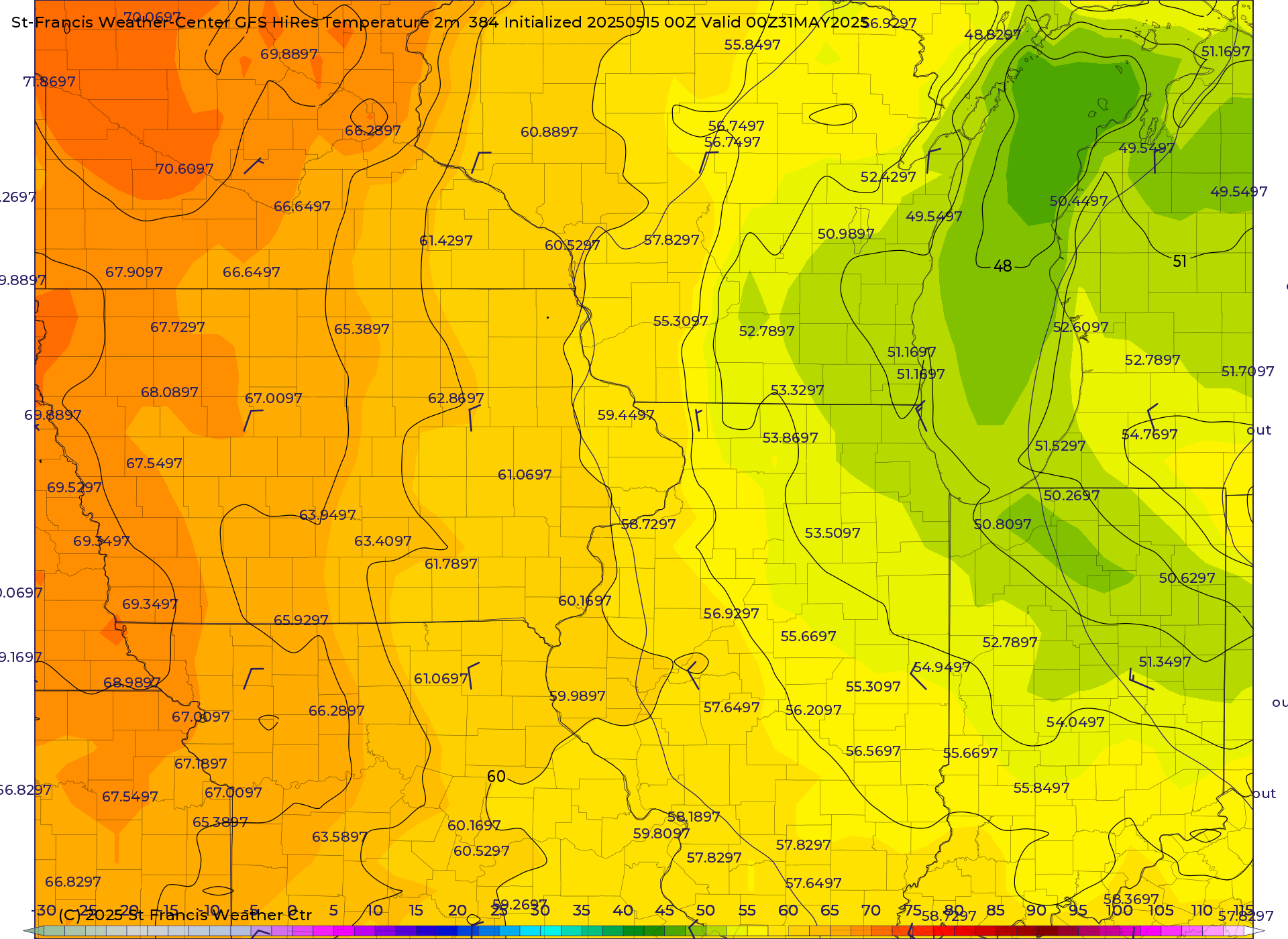1288x939 pixels.
Task: Pick the temperature value 50.4497
Action: [1079, 201]
